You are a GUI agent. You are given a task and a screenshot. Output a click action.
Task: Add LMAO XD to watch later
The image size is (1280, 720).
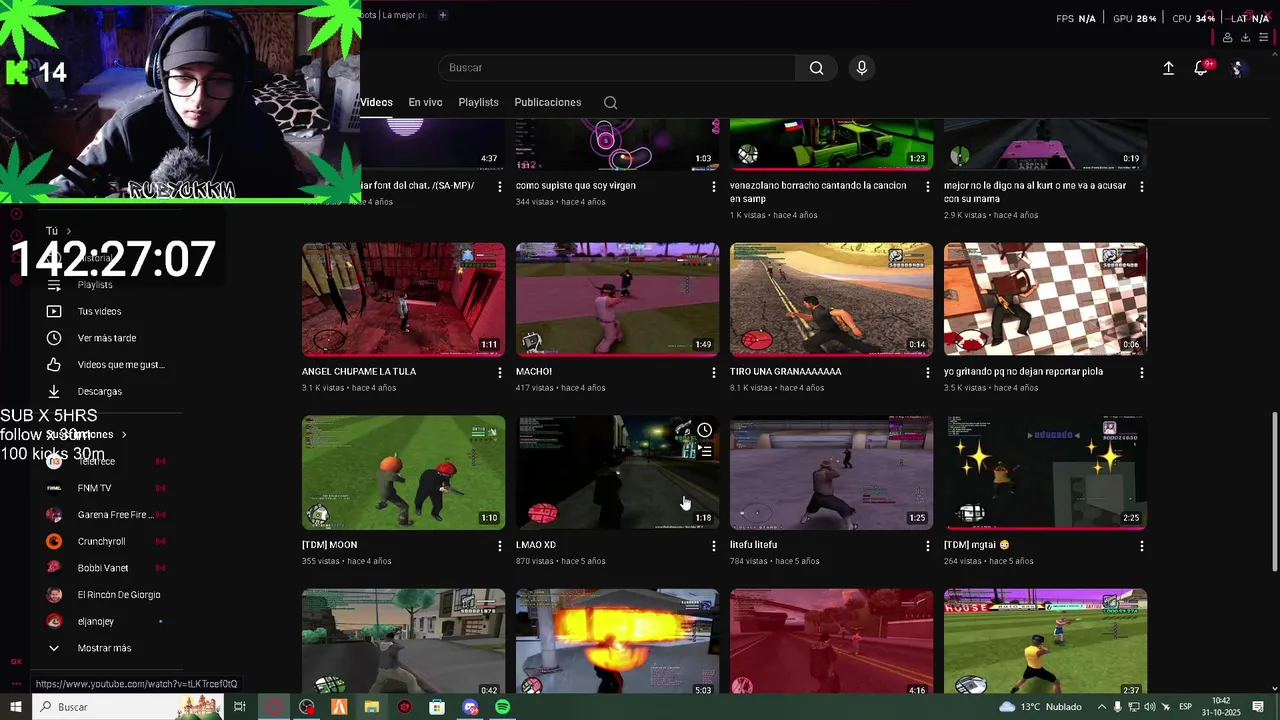pyautogui.click(x=705, y=430)
